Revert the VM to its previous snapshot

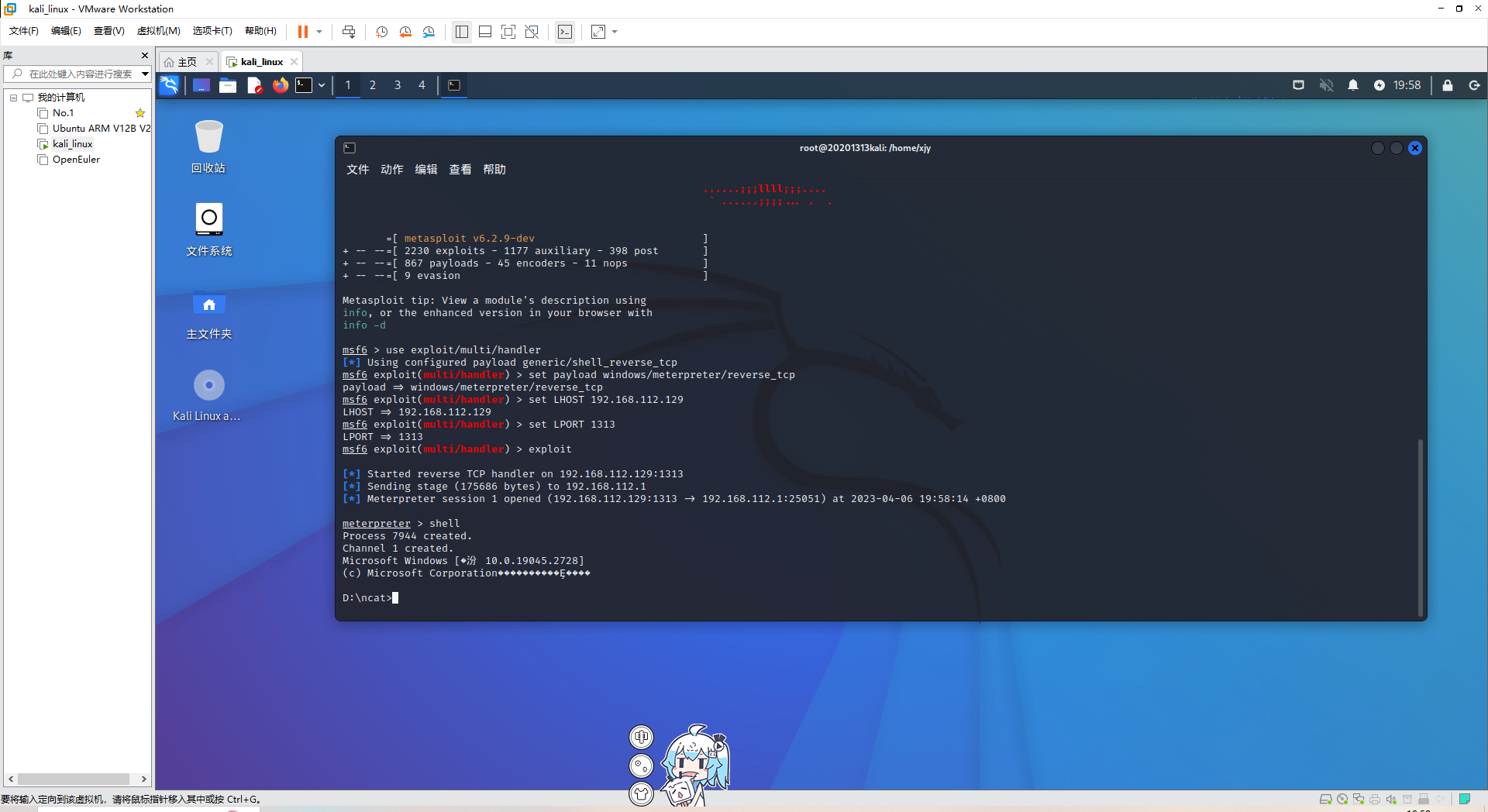tap(405, 32)
